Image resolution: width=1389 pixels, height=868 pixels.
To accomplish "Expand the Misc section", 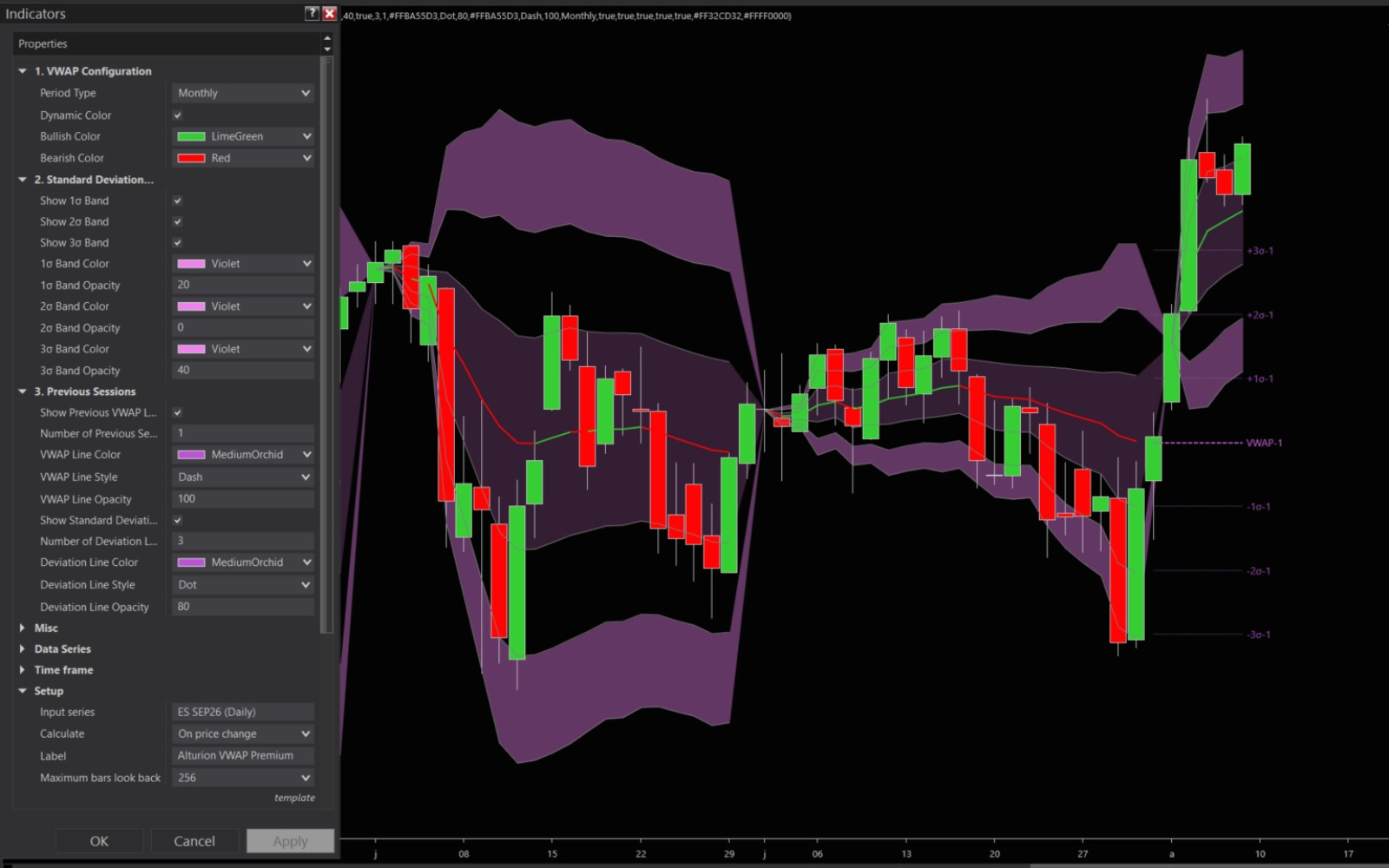I will tap(23, 628).
